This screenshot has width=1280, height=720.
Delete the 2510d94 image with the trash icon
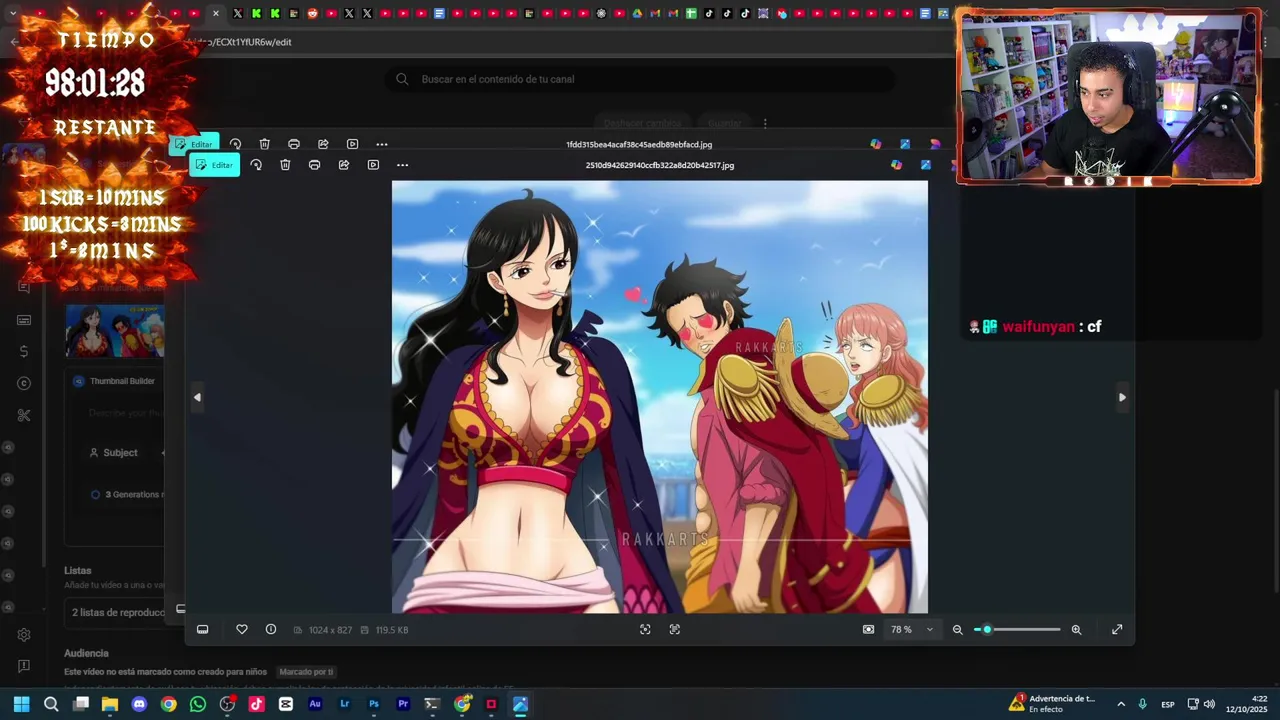click(285, 165)
